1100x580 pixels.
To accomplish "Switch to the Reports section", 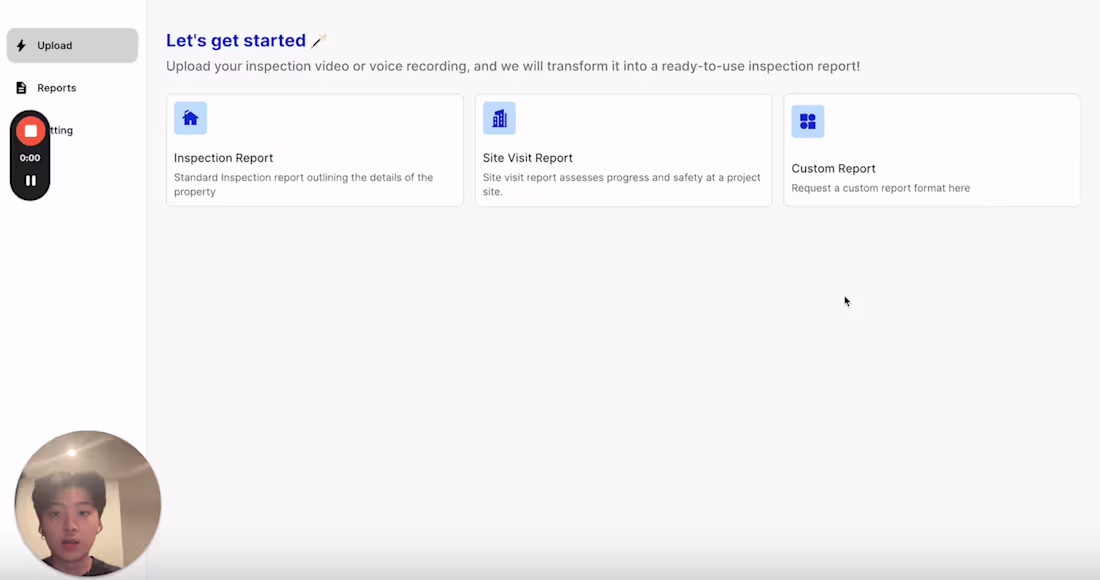I will (x=57, y=87).
